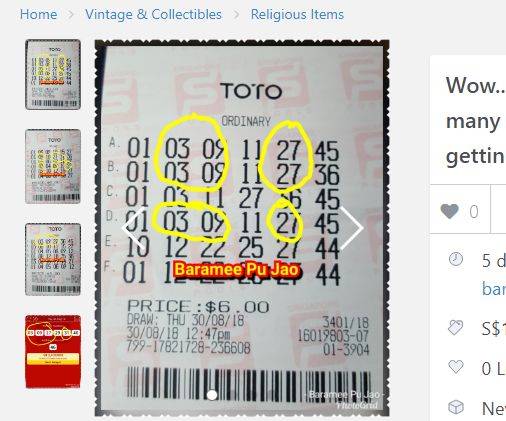Open the main TOTO ticket image

242,228
